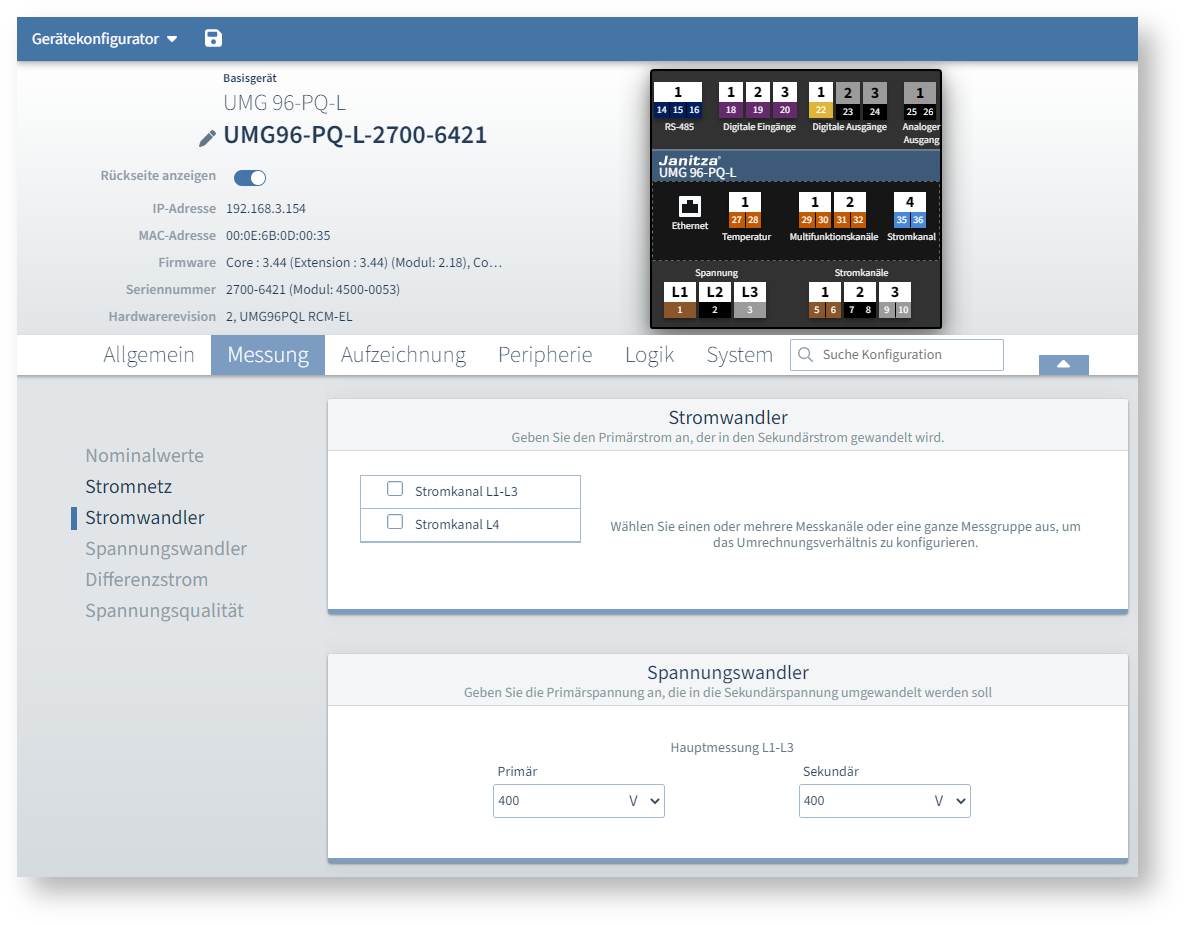The height and width of the screenshot is (925, 1186).
Task: Click the RS-485 terminal block
Action: point(677,101)
